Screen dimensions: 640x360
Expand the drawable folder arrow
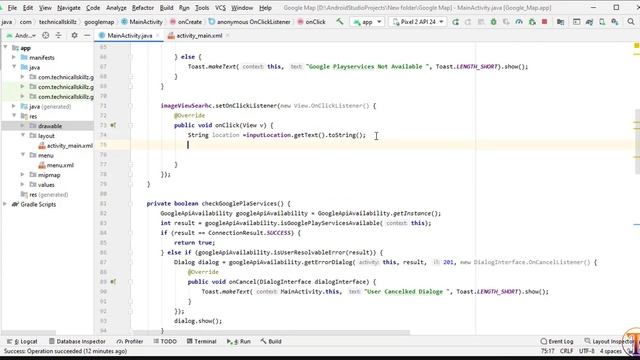pos(23,126)
